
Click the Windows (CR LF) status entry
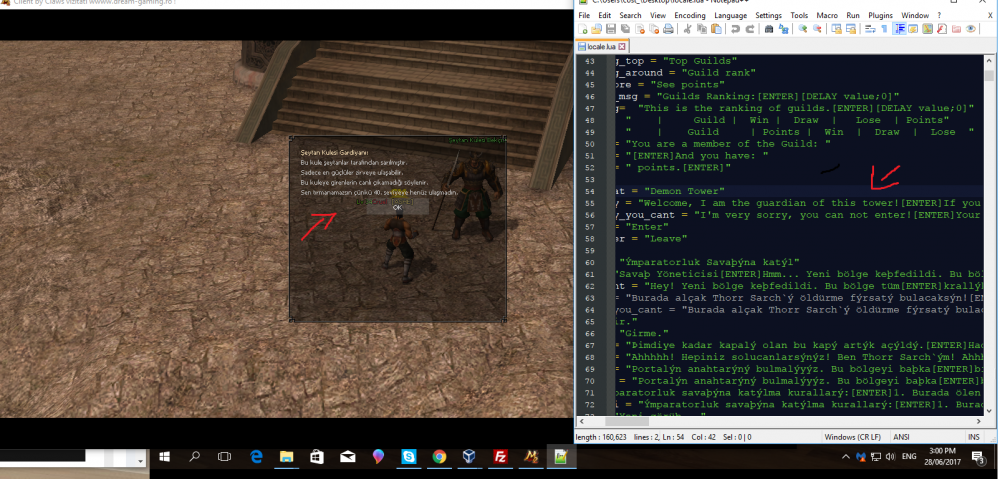point(853,437)
